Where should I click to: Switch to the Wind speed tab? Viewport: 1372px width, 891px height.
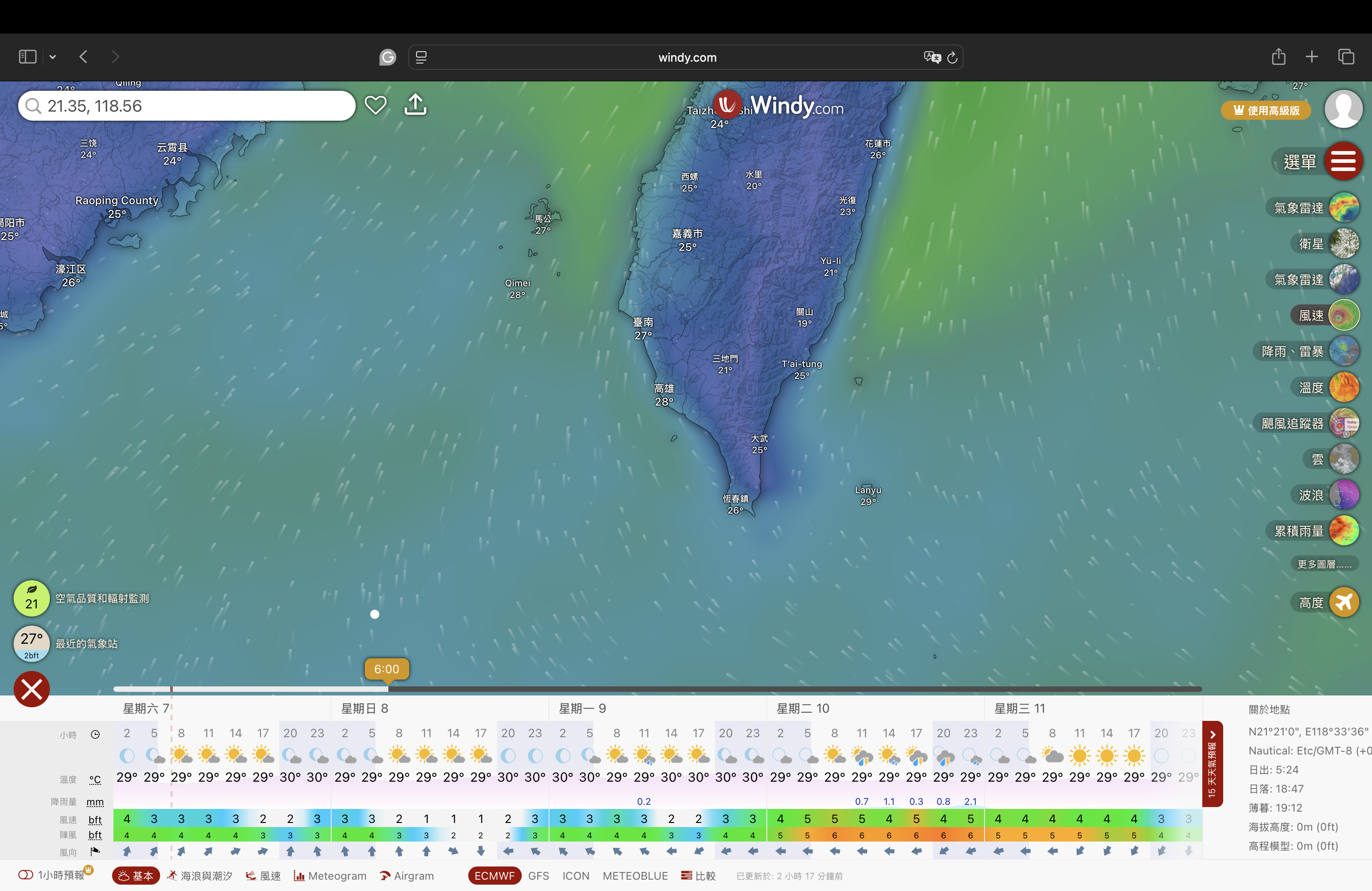[263, 876]
